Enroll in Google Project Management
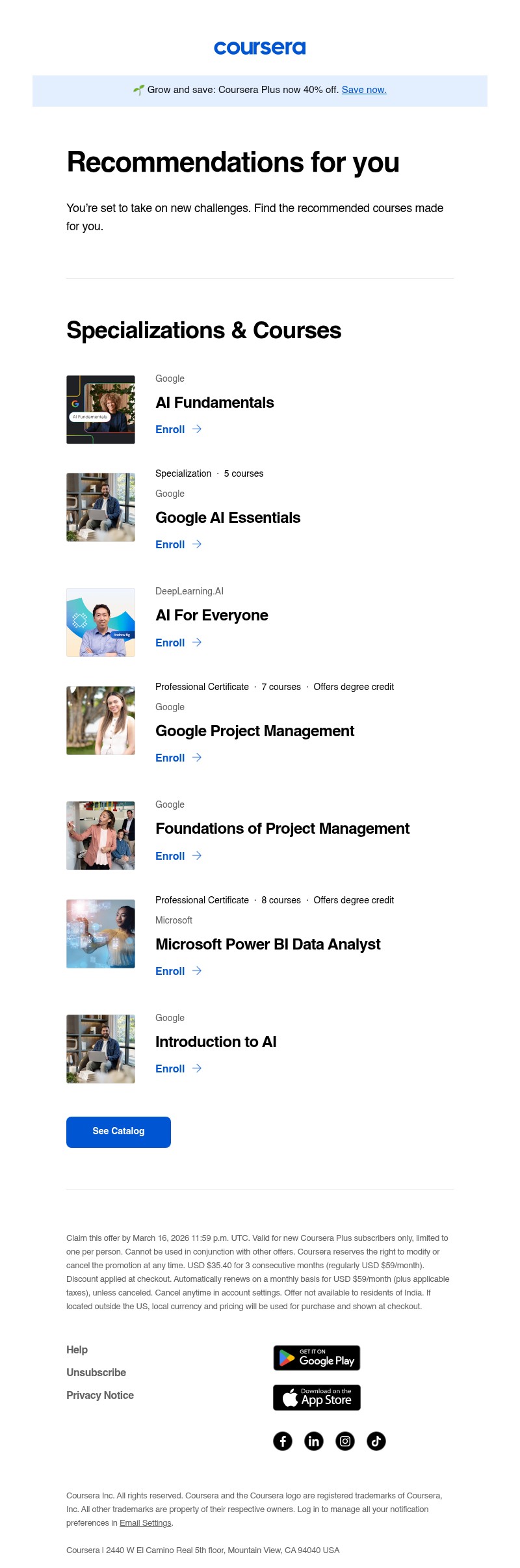Viewport: 520px width, 1568px height. click(170, 758)
